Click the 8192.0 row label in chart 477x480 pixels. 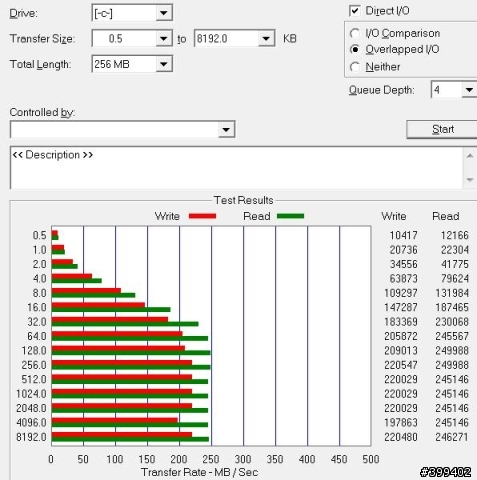[31, 437]
